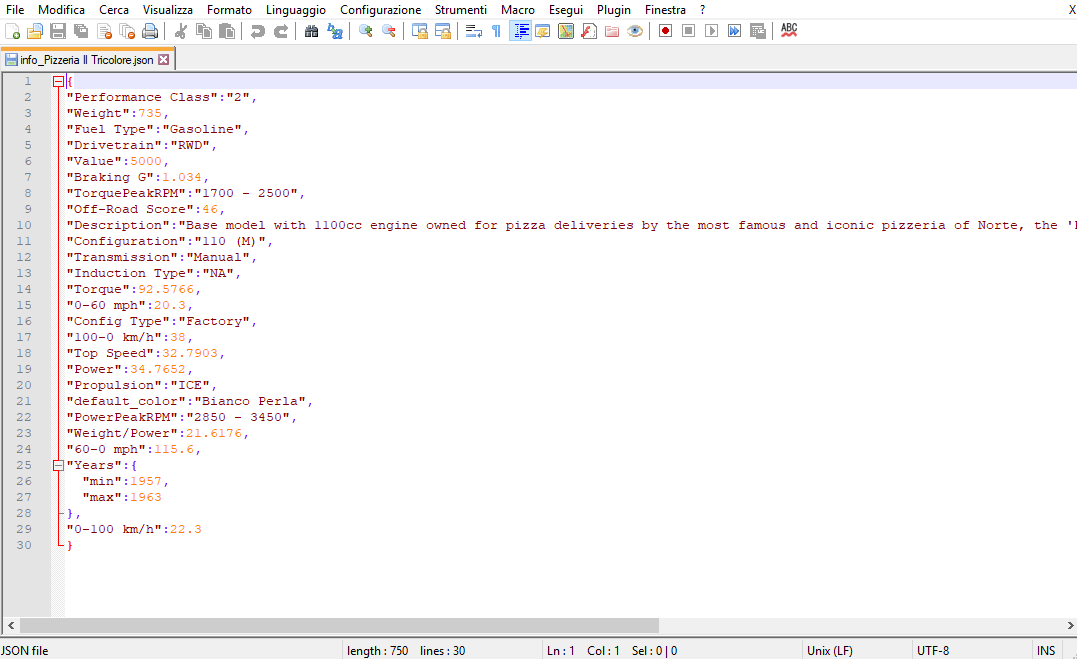The width and height of the screenshot is (1077, 659).
Task: Undo the last action via toolbar
Action: pyautogui.click(x=258, y=31)
